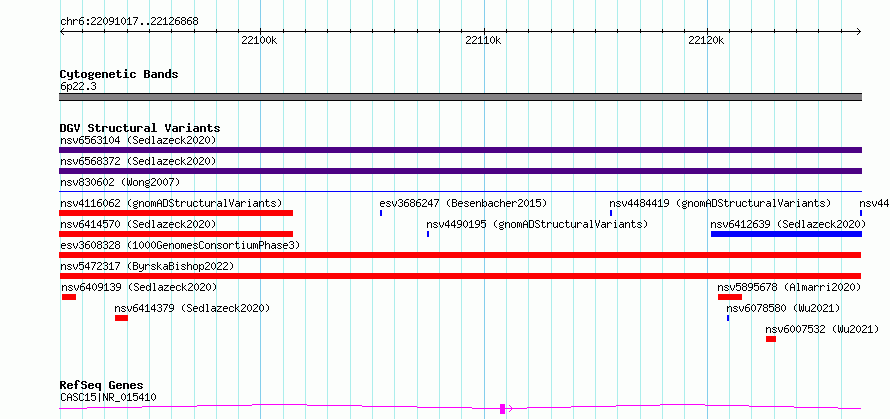Select the red block under nsv5895678
Viewport: 890px width, 419px height.
(x=730, y=297)
